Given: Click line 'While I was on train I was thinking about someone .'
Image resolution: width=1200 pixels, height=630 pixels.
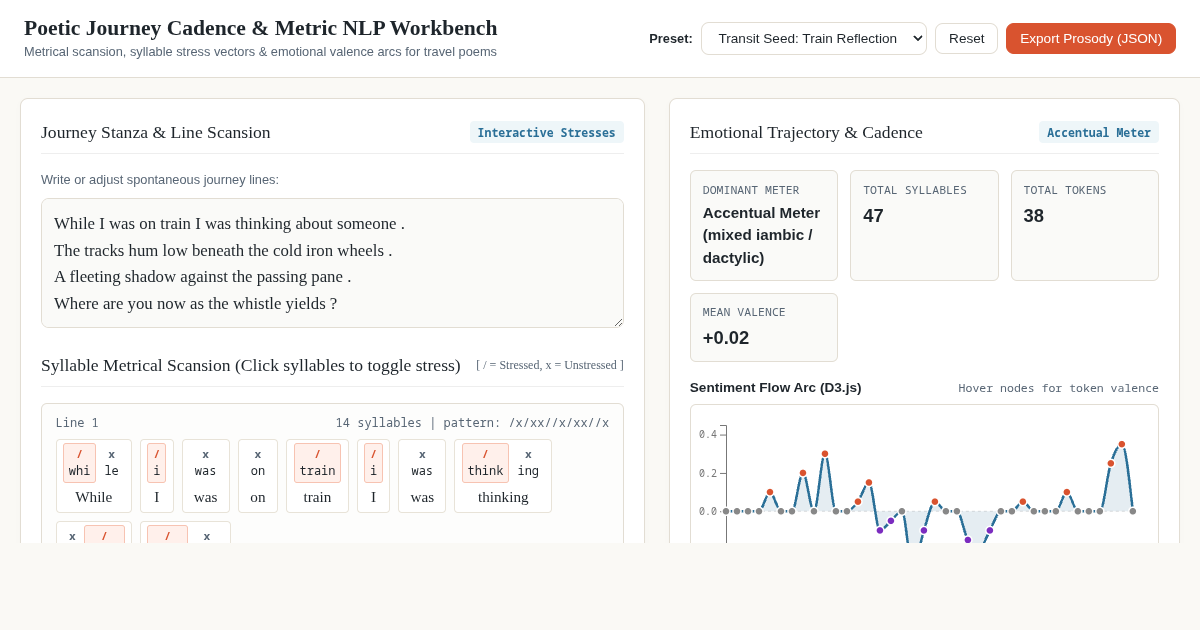Looking at the screenshot, I should coord(229,223).
